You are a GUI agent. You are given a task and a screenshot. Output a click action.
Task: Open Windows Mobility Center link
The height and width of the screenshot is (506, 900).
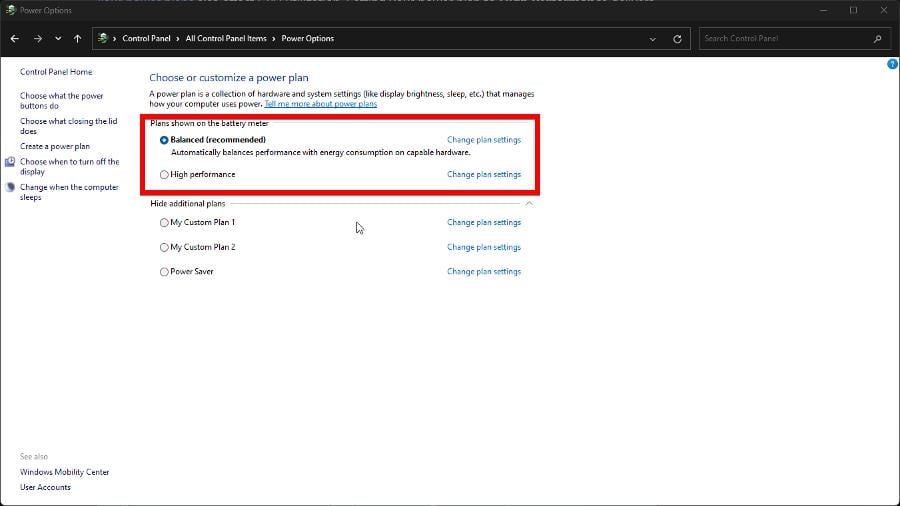click(64, 472)
